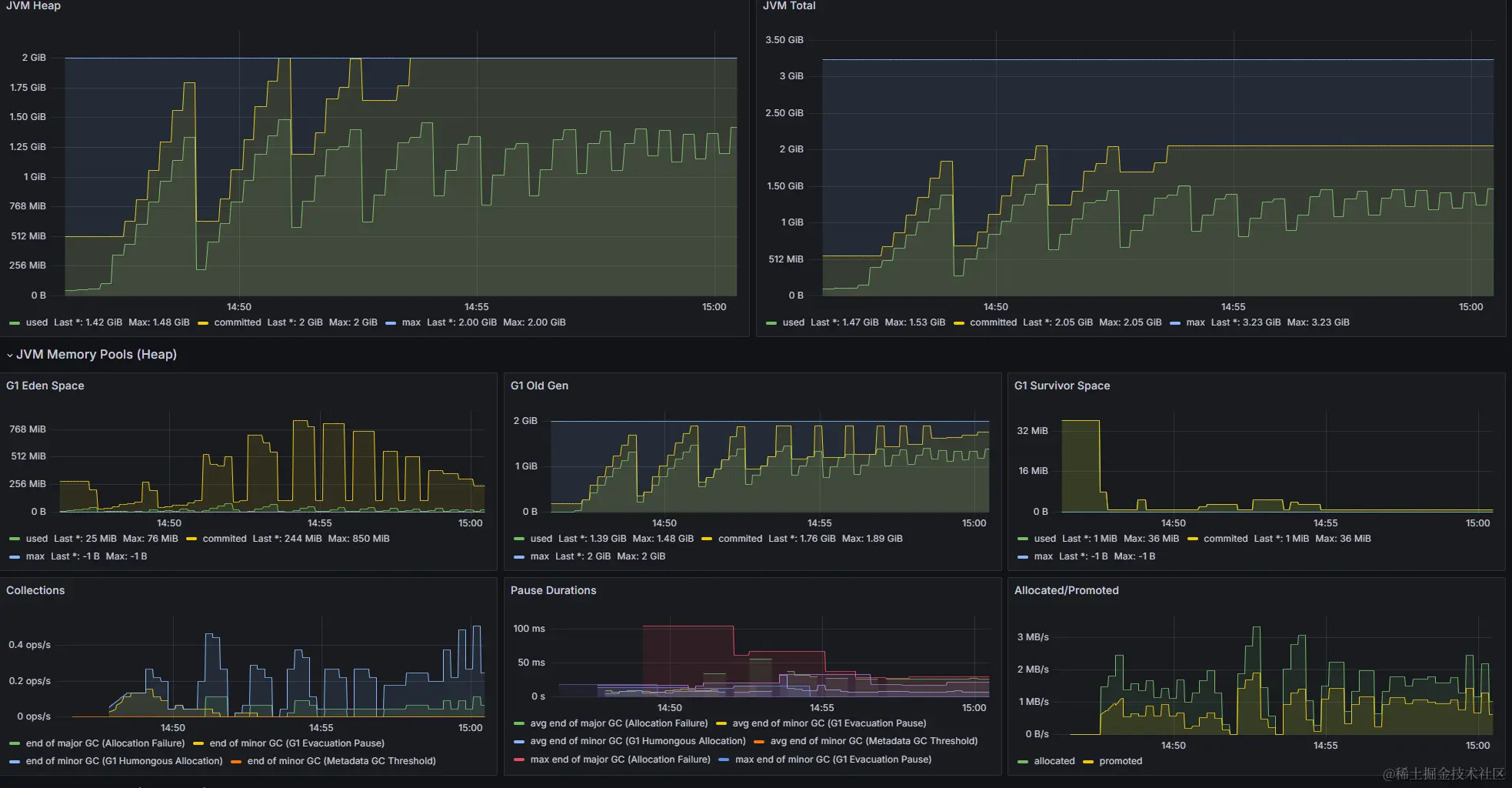The width and height of the screenshot is (1512, 788).
Task: Click the Collections panel title
Action: 35,590
